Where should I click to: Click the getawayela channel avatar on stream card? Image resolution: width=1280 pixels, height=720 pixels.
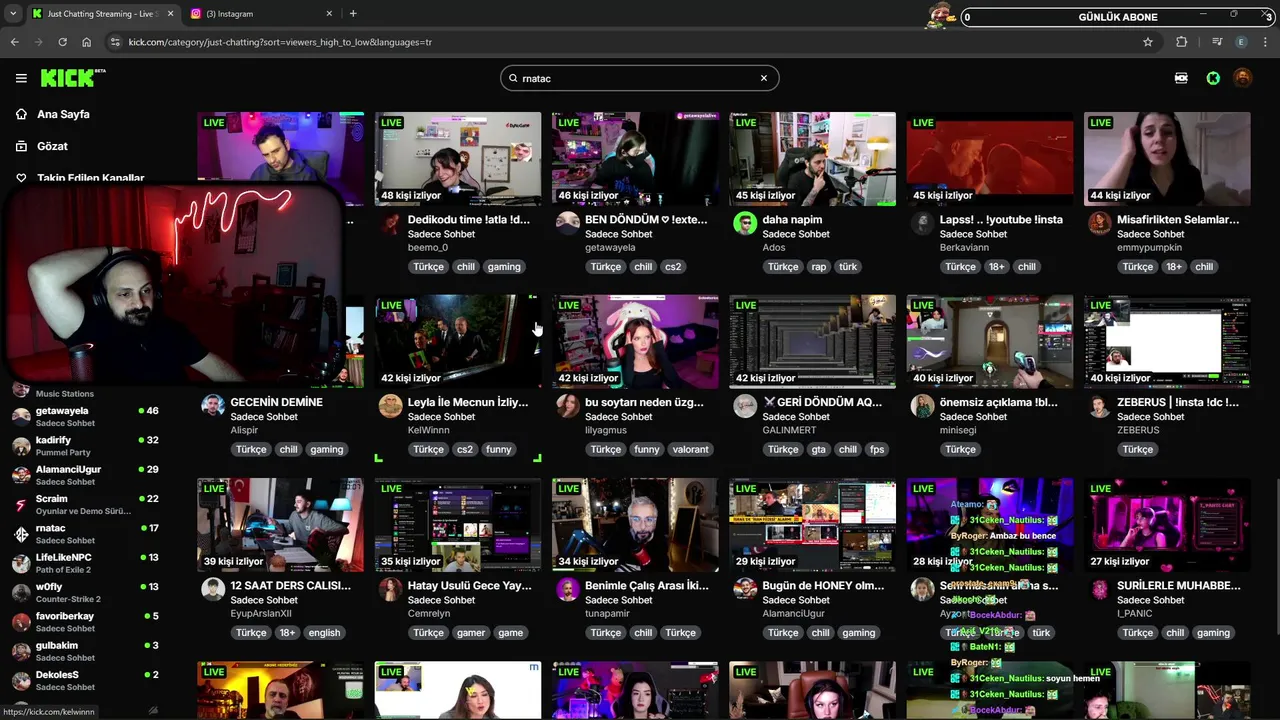click(568, 223)
